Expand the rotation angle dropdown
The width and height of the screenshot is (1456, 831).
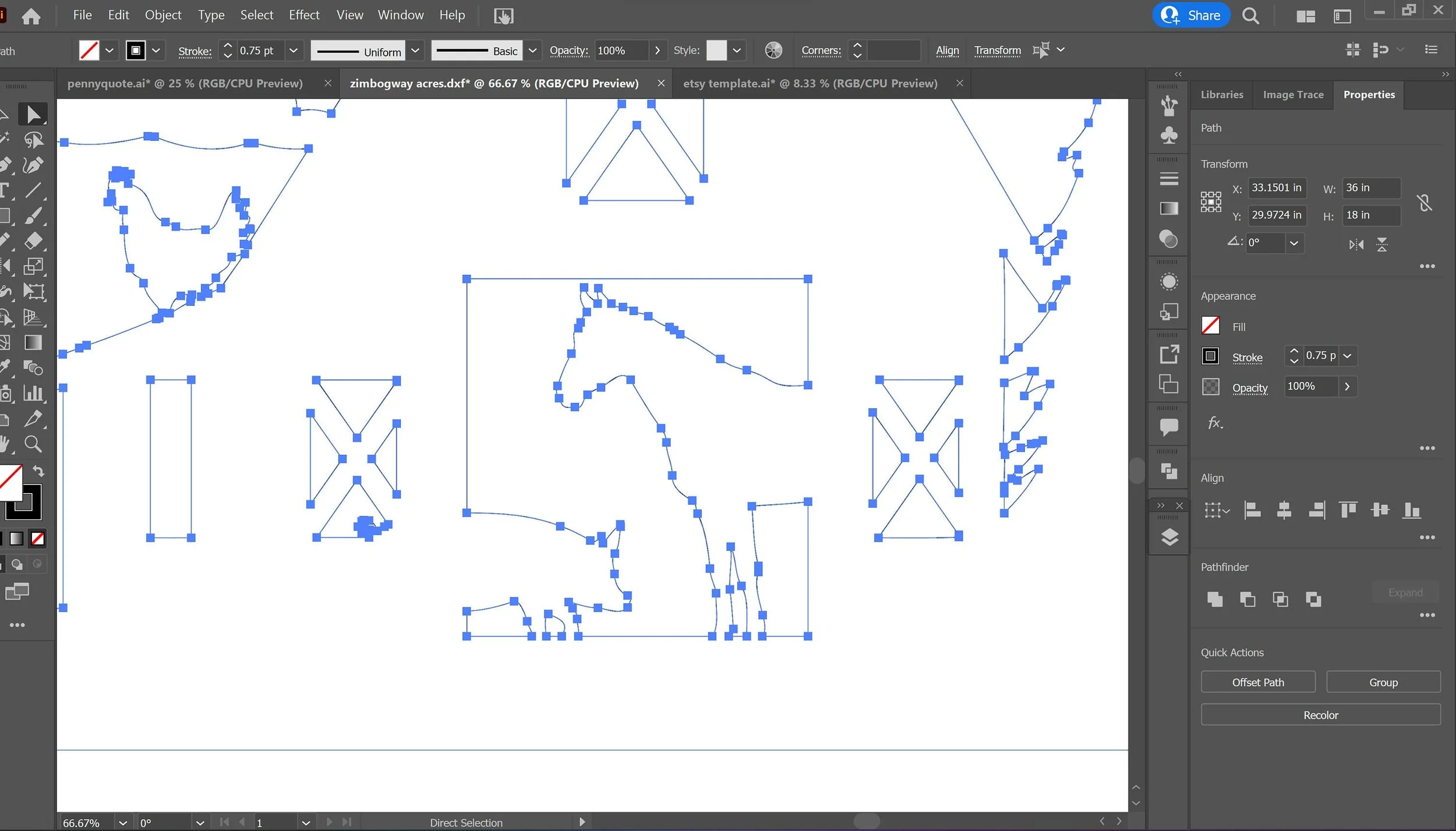tap(1294, 243)
